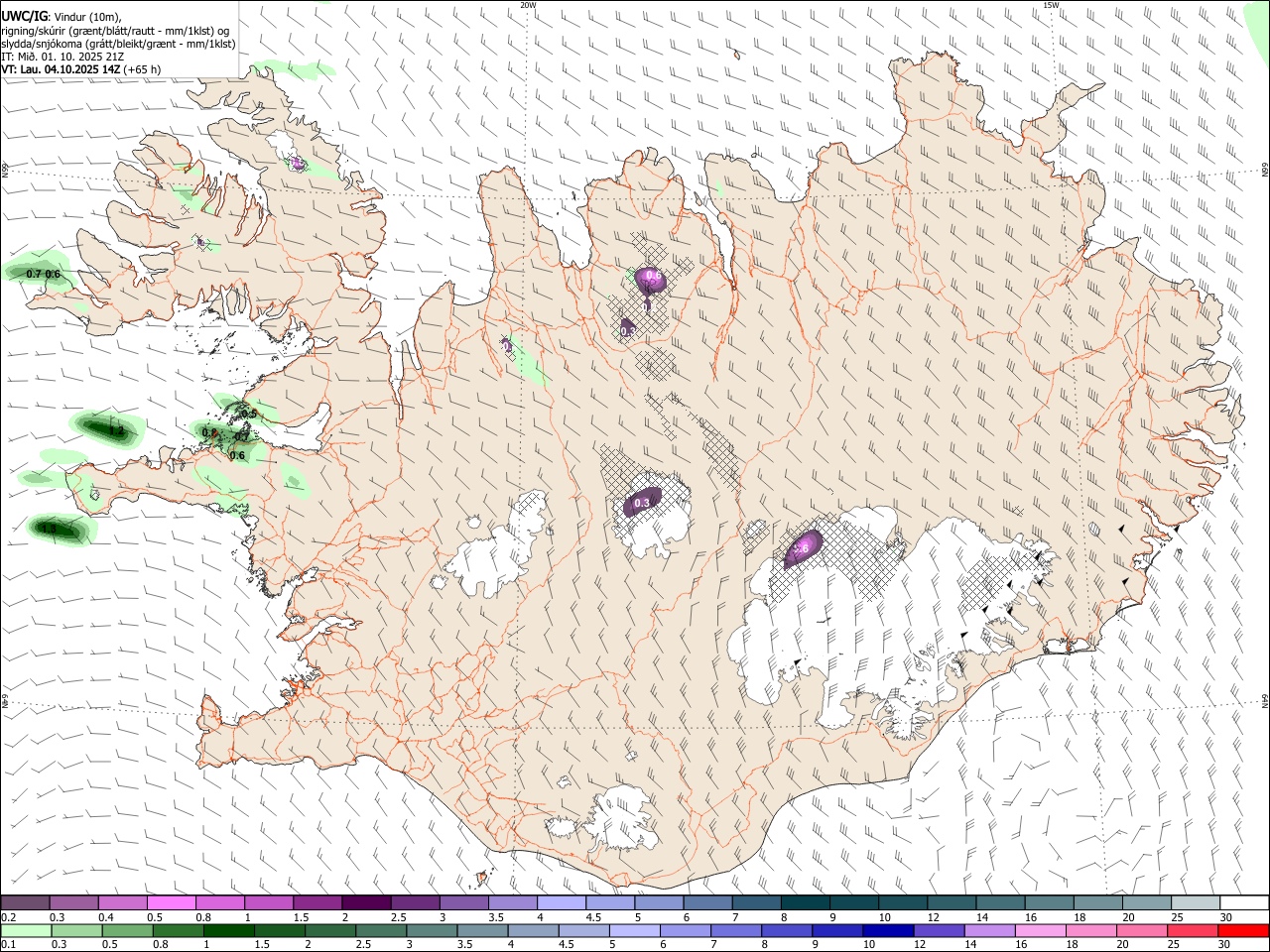Choose the bright red 30 swatch in the green legend row

pos(1242,931)
